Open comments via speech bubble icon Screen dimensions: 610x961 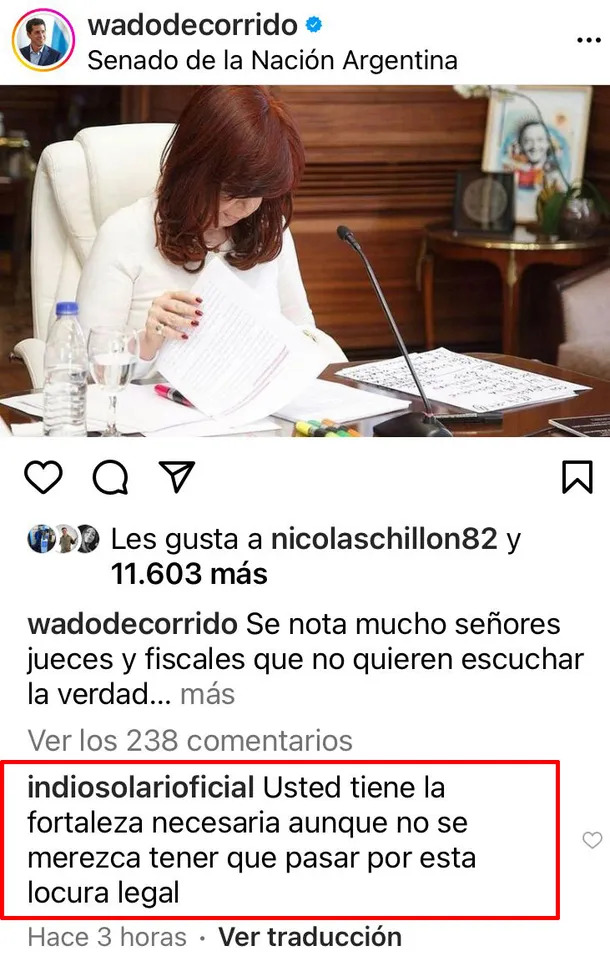110,477
